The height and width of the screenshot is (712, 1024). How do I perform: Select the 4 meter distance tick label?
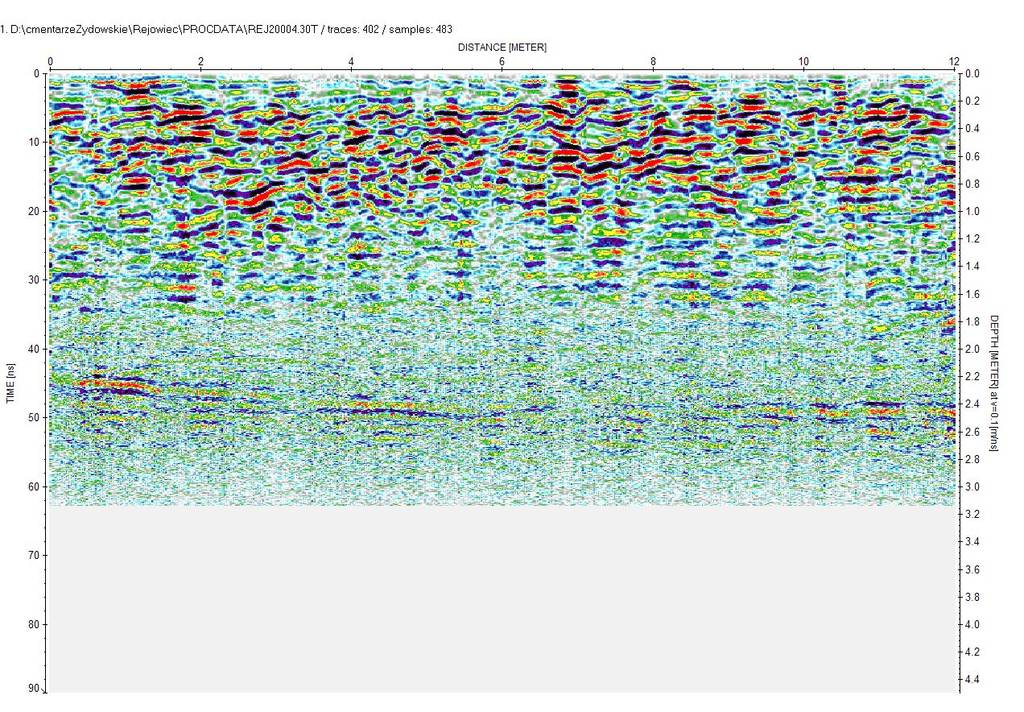(351, 62)
